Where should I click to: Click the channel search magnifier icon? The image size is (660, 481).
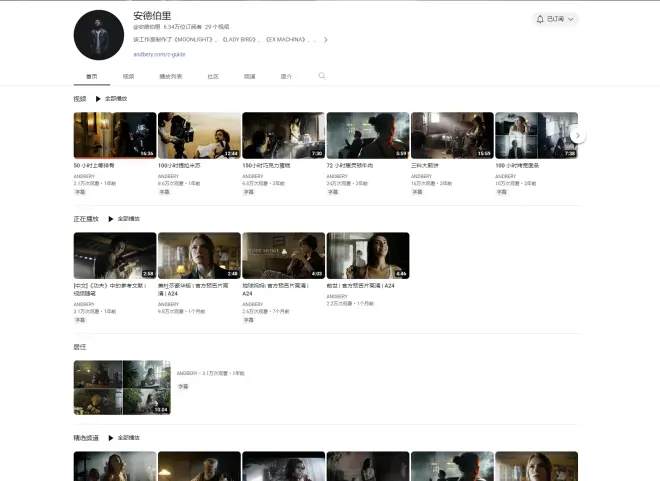(x=322, y=76)
